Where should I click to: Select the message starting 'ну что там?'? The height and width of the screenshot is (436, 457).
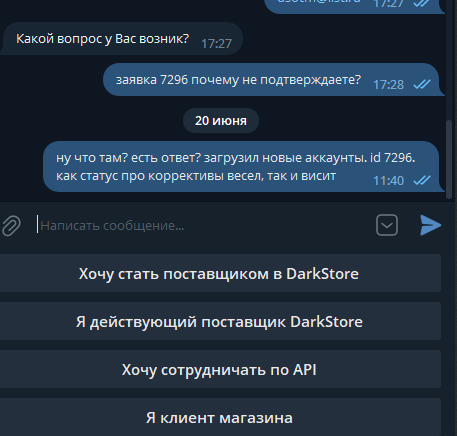coord(244,166)
